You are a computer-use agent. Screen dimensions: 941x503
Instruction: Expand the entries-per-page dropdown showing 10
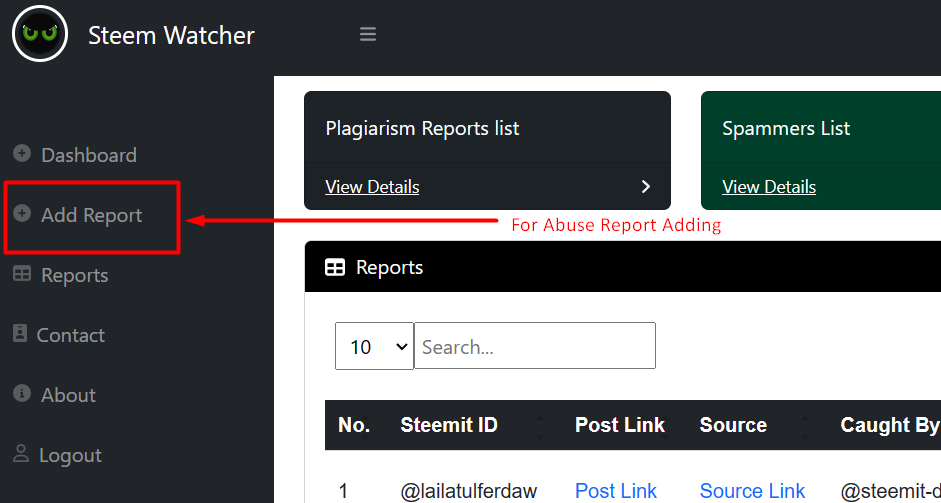tap(374, 346)
